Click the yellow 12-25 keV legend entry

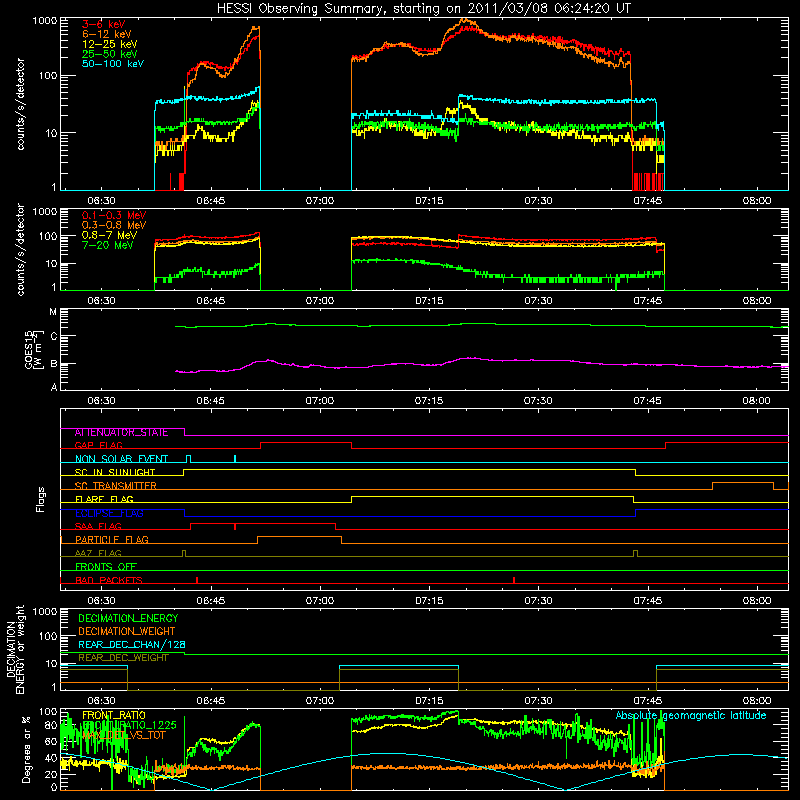[x=110, y=44]
